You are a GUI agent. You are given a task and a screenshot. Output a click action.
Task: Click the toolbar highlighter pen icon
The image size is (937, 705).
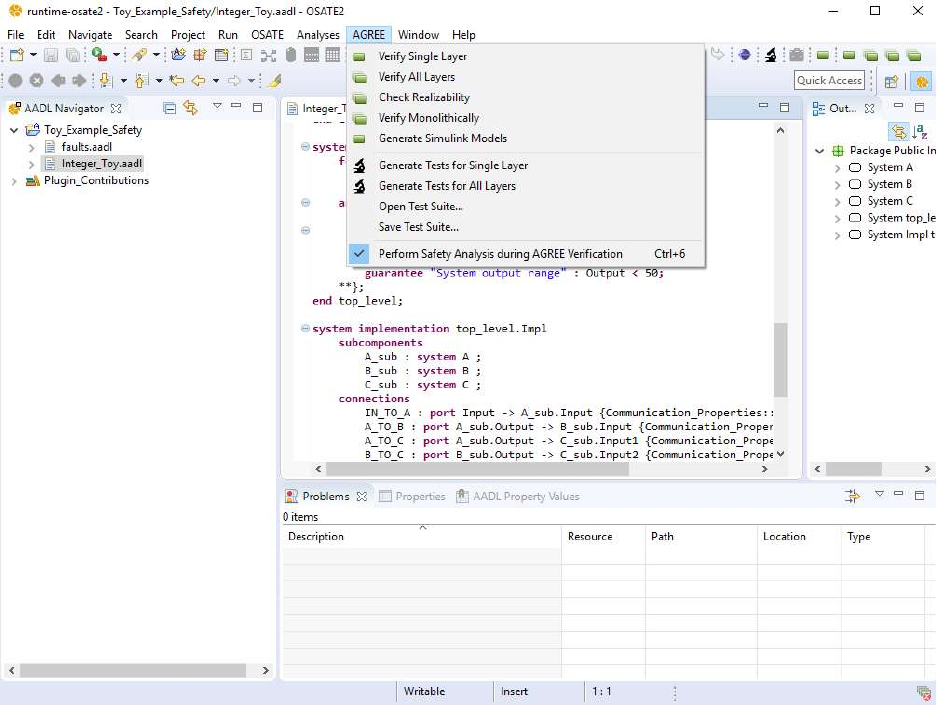[x=275, y=81]
